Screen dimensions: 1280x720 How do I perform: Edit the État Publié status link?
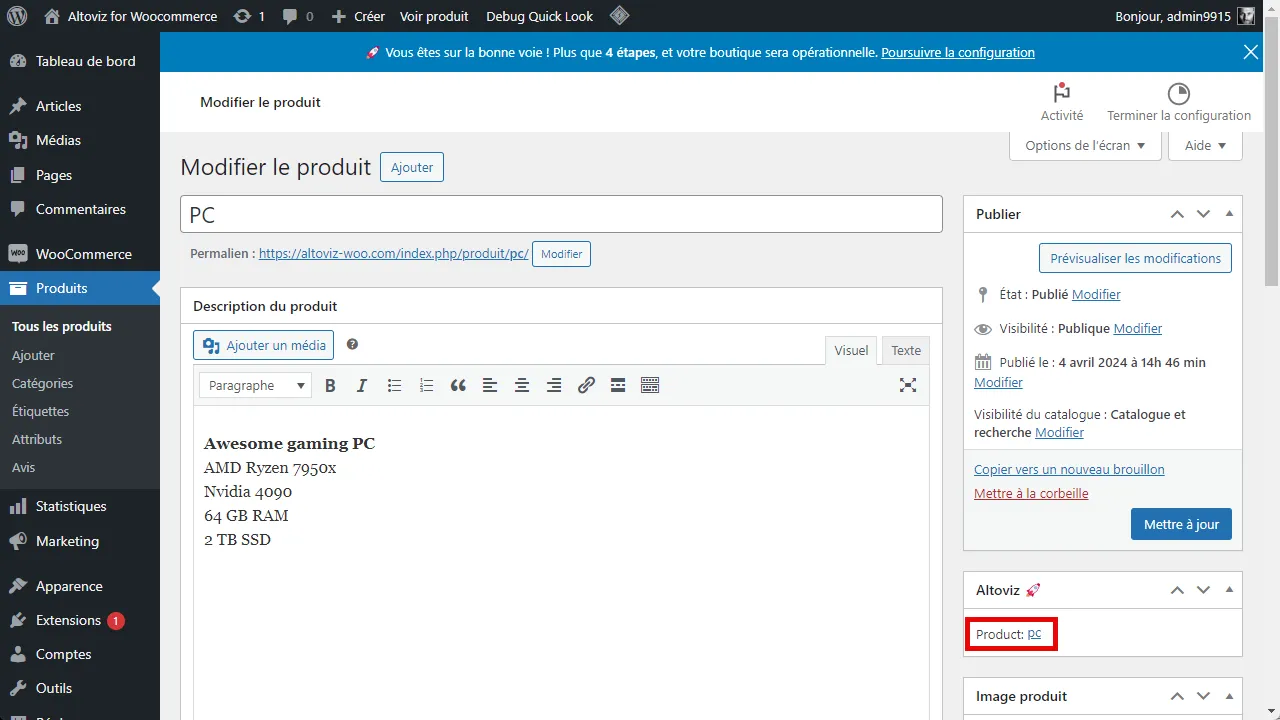click(x=1096, y=294)
